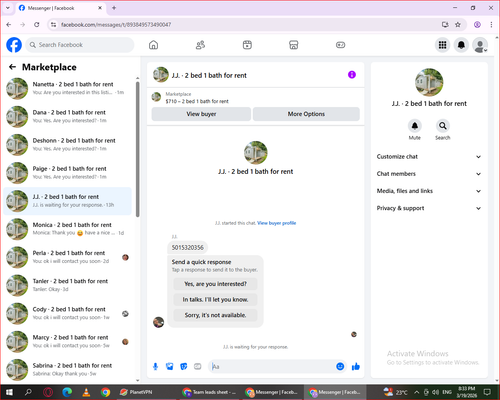500x400 pixels.
Task: Click the 5015320356 message bubble
Action: (x=187, y=247)
